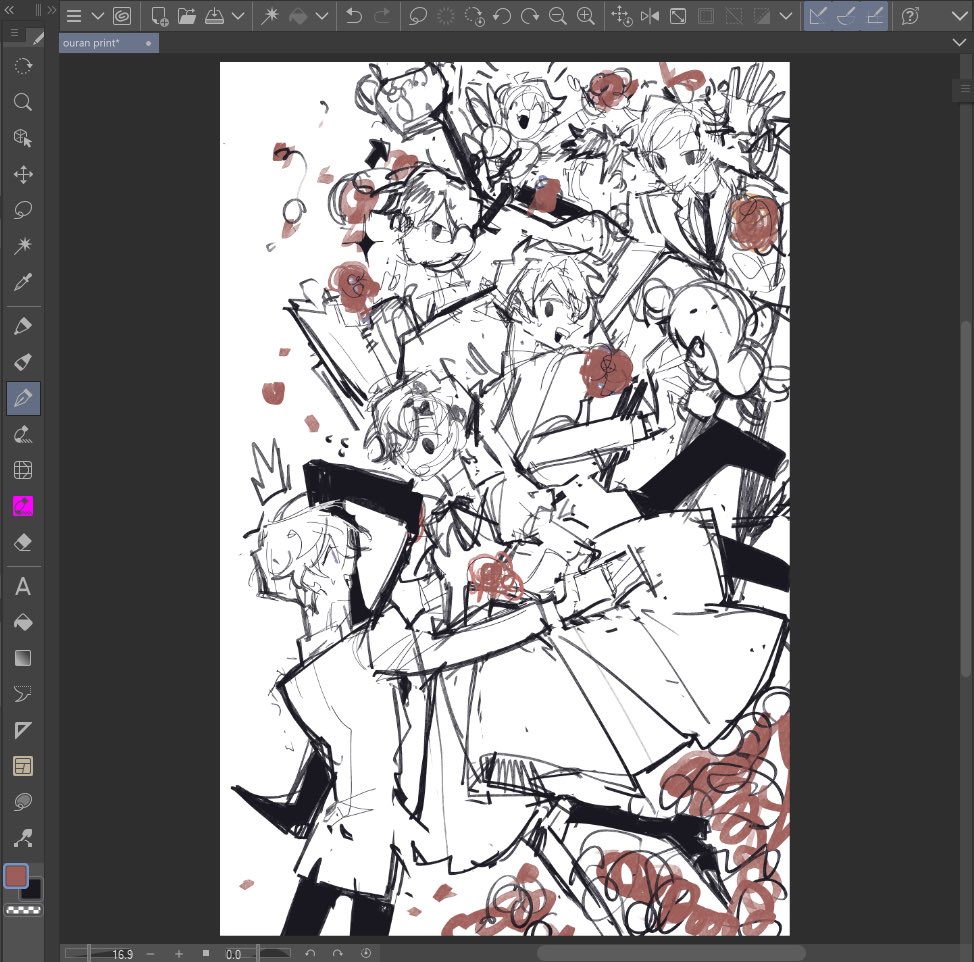Save the document with save icon
974x962 pixels.
coord(214,16)
